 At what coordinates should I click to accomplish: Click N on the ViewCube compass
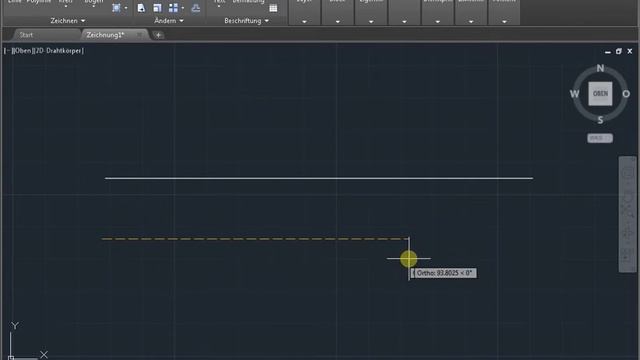click(x=600, y=68)
